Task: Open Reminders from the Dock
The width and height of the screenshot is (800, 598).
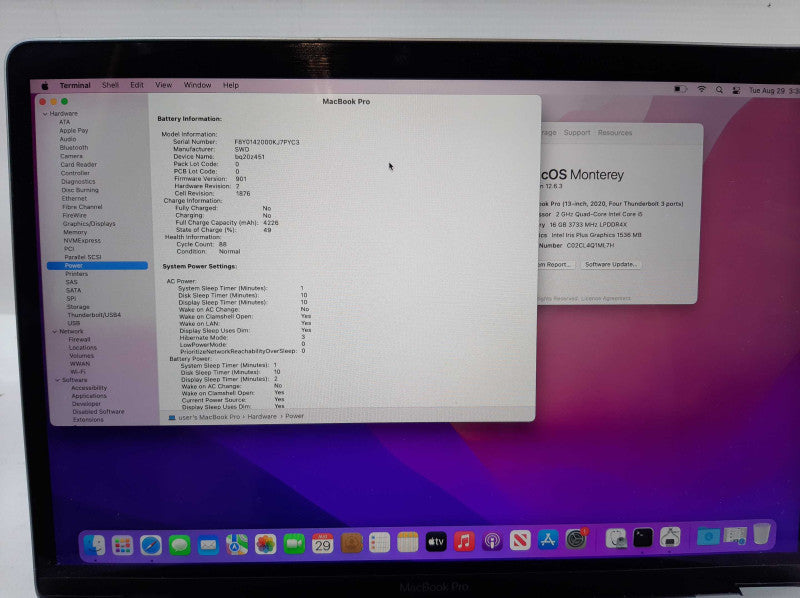Action: point(379,543)
